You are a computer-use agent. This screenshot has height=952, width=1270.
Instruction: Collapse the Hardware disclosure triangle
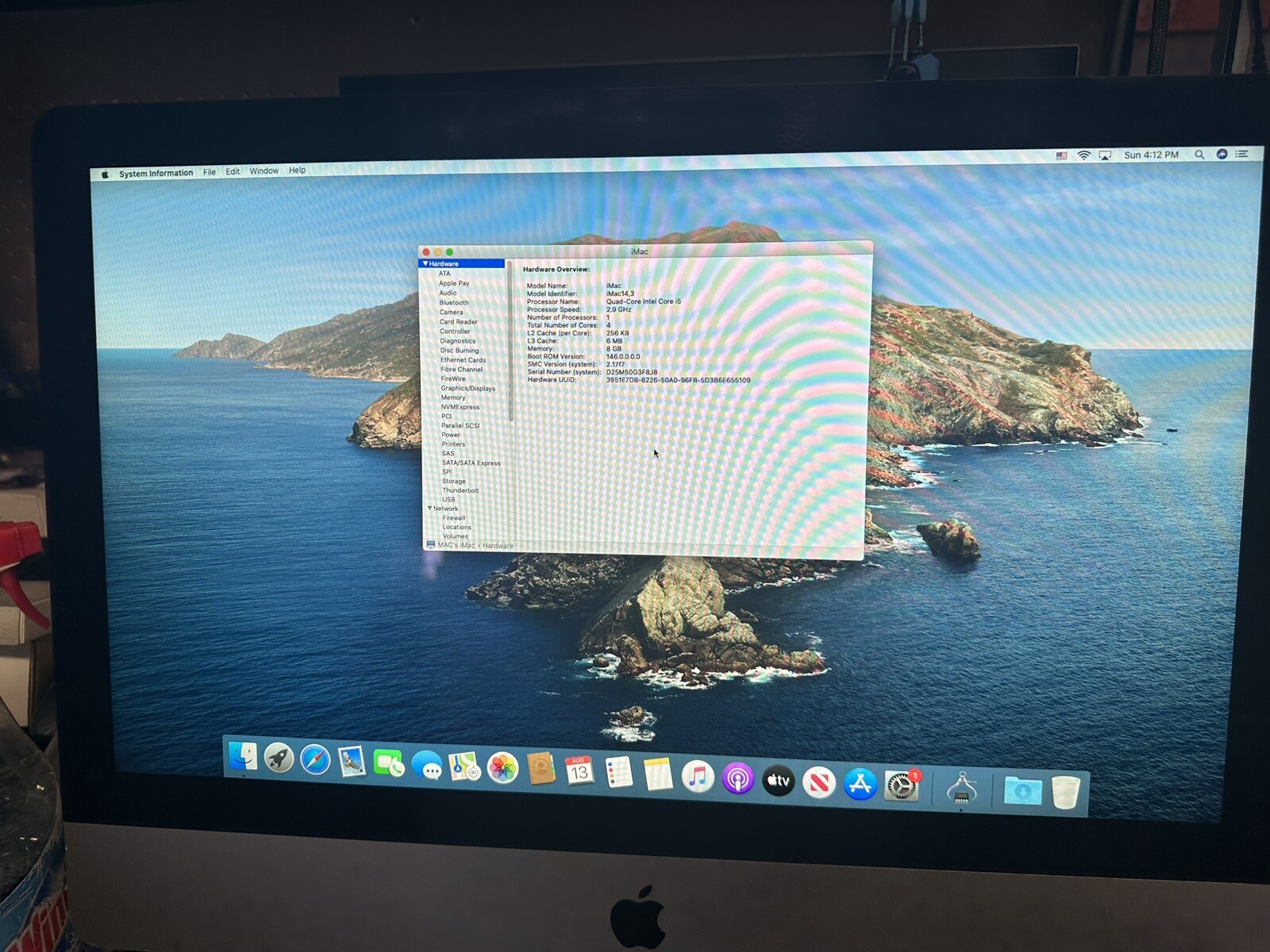(425, 263)
